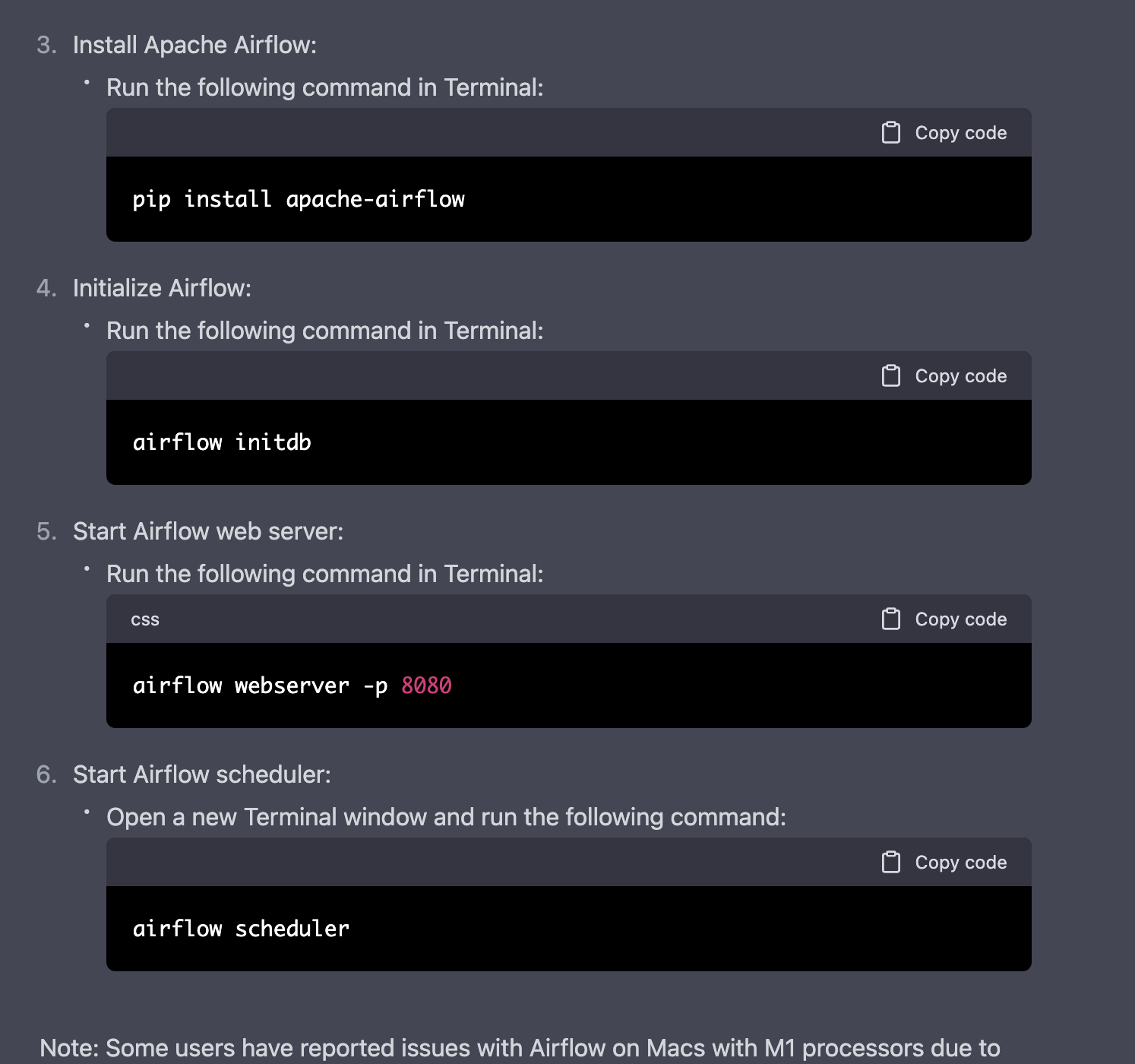1135x1064 pixels.
Task: Click the airflow scheduler code text
Action: pyautogui.click(x=242, y=928)
